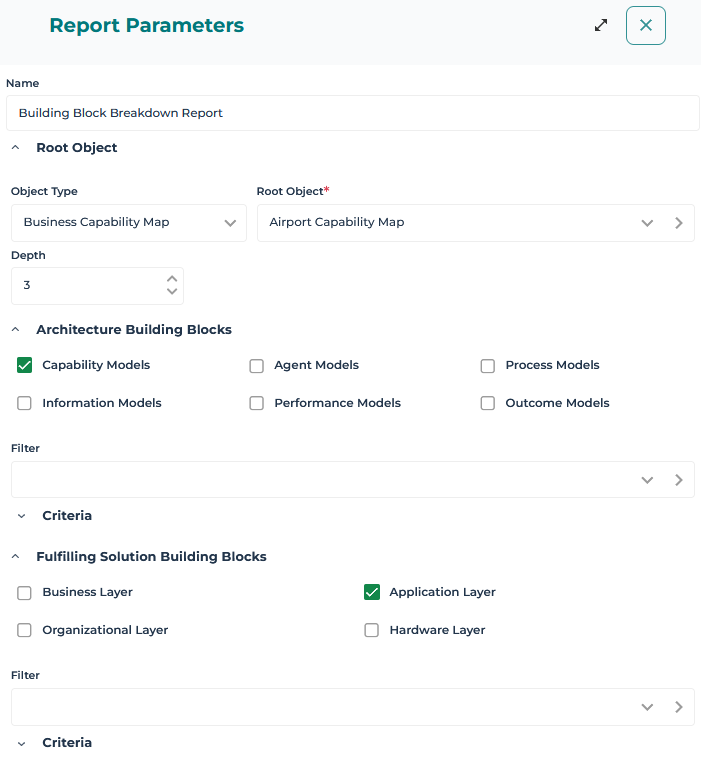Viewport: 701px width, 768px height.
Task: Increase Depth value with up arrow
Action: pyautogui.click(x=172, y=279)
